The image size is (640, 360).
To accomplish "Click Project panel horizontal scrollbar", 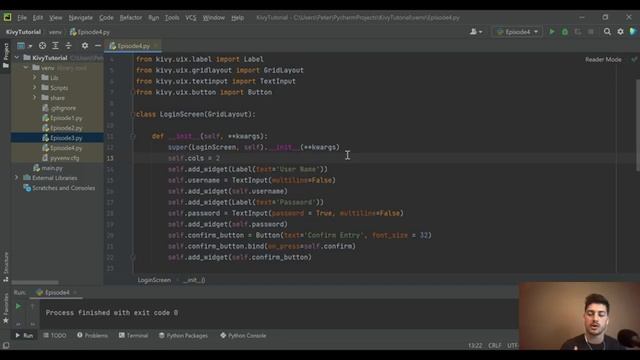I will [x=35, y=282].
